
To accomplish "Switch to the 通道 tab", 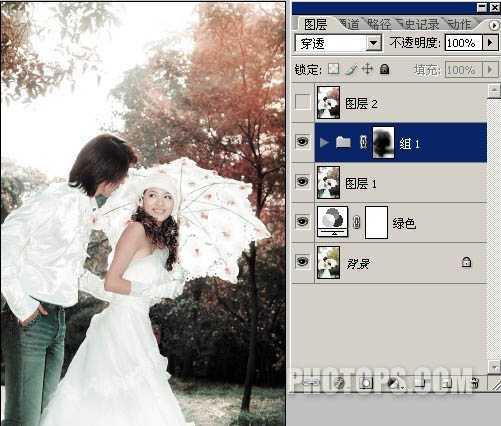I will click(x=349, y=24).
